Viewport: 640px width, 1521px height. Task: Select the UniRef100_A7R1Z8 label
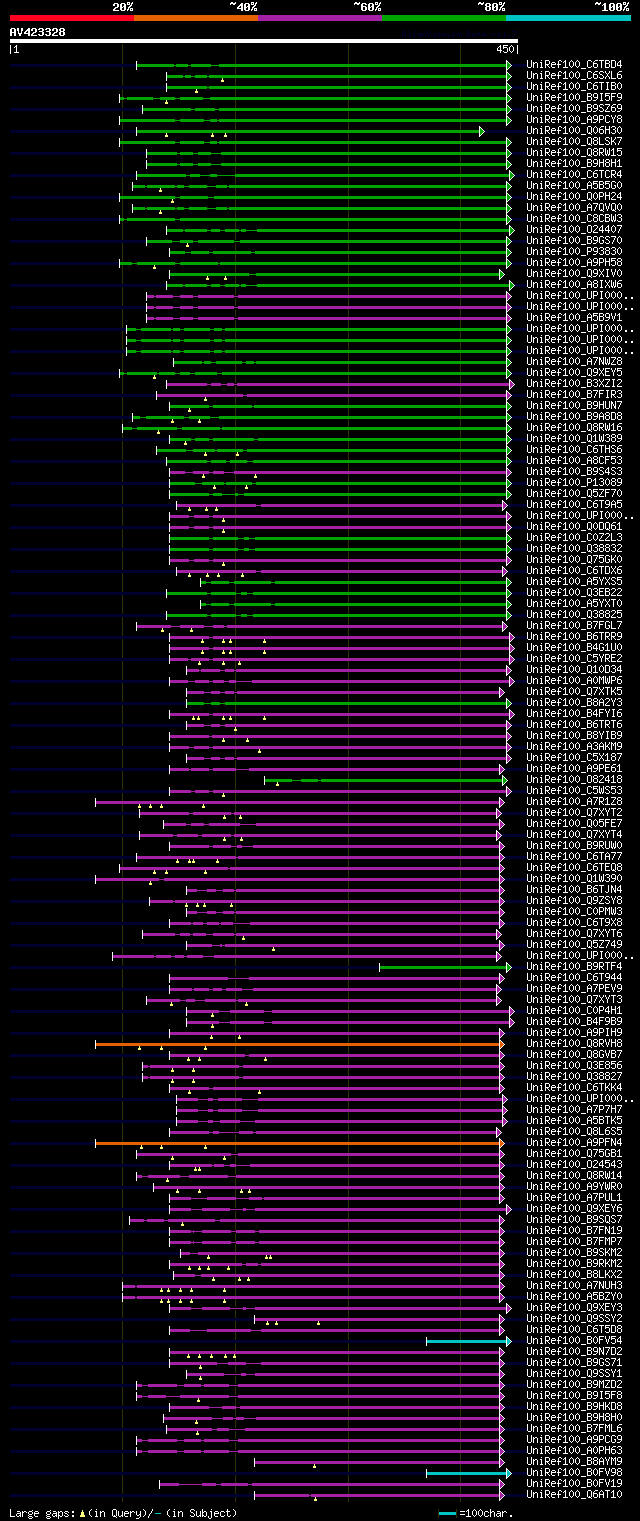pos(574,801)
